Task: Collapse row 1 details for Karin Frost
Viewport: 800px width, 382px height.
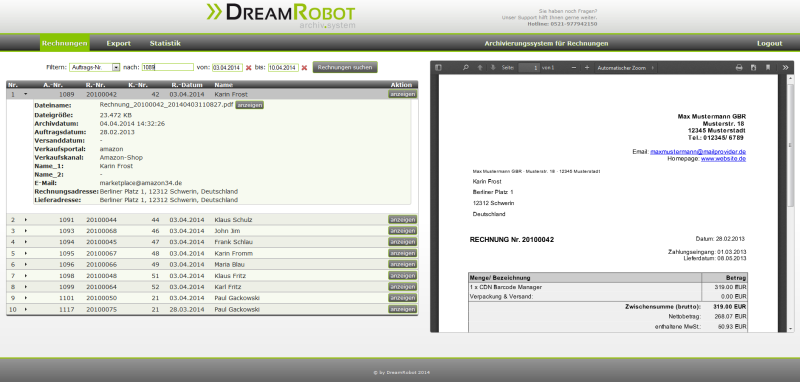Action: tap(25, 94)
